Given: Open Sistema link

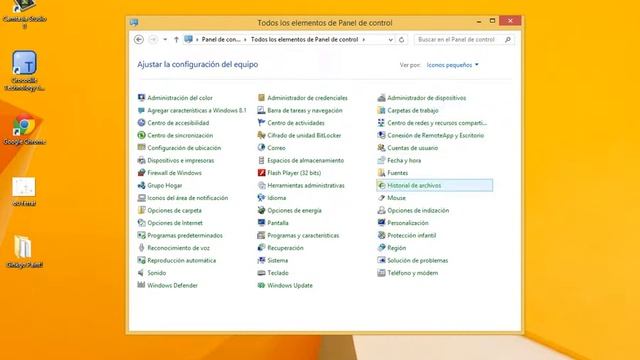Looking at the screenshot, I should tap(278, 260).
